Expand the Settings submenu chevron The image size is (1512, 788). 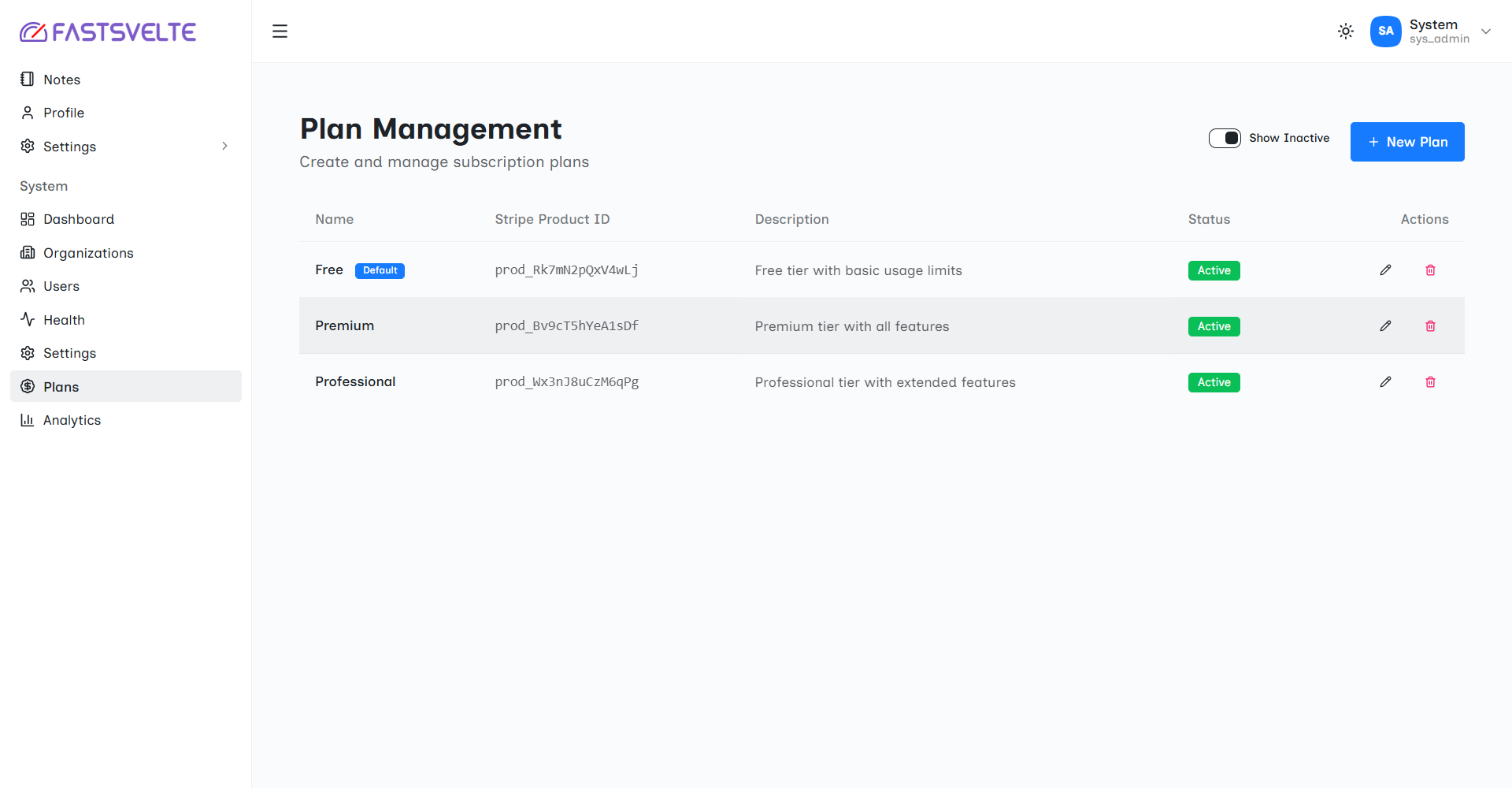(224, 146)
